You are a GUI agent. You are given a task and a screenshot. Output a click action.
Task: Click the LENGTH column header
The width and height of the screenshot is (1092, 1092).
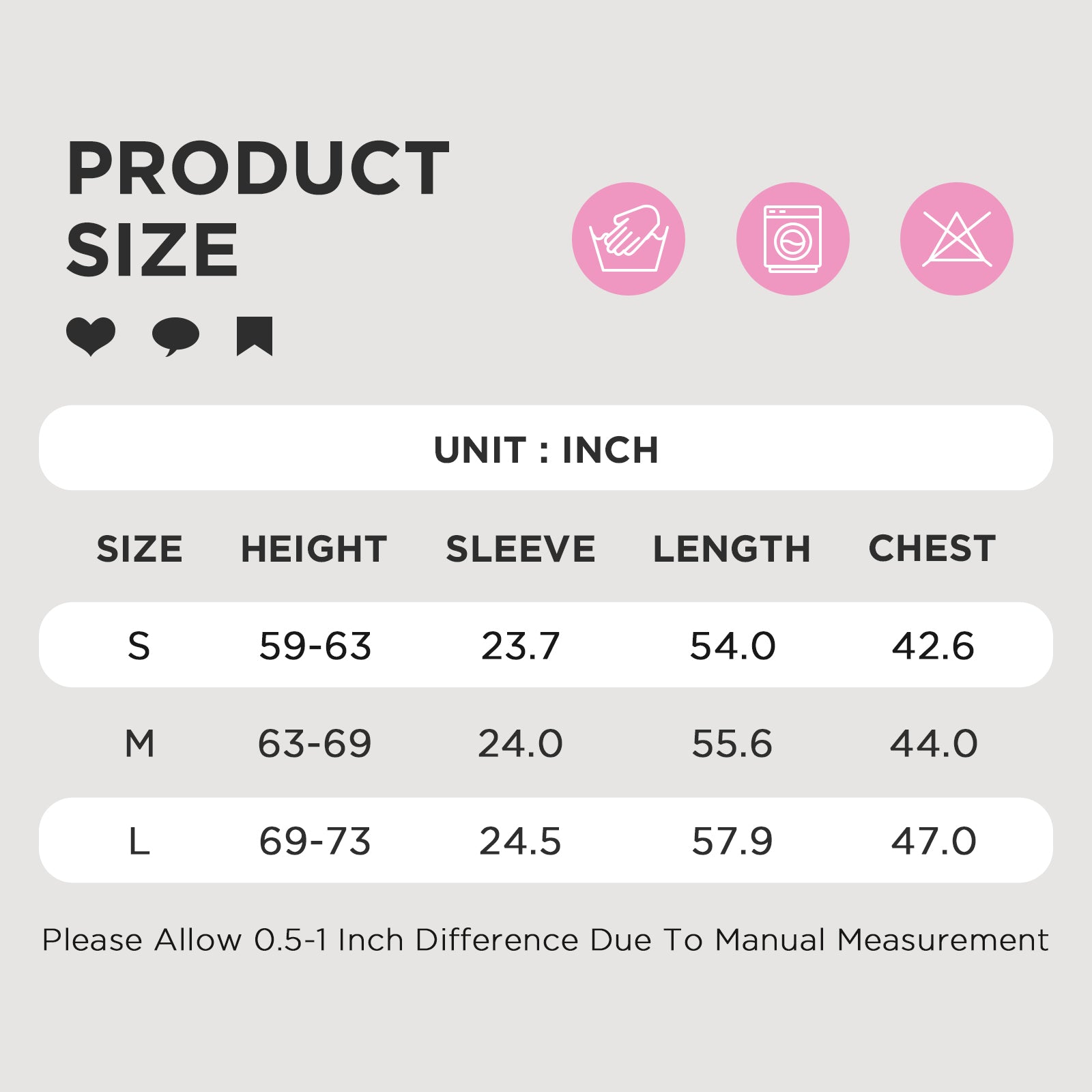pyautogui.click(x=732, y=549)
